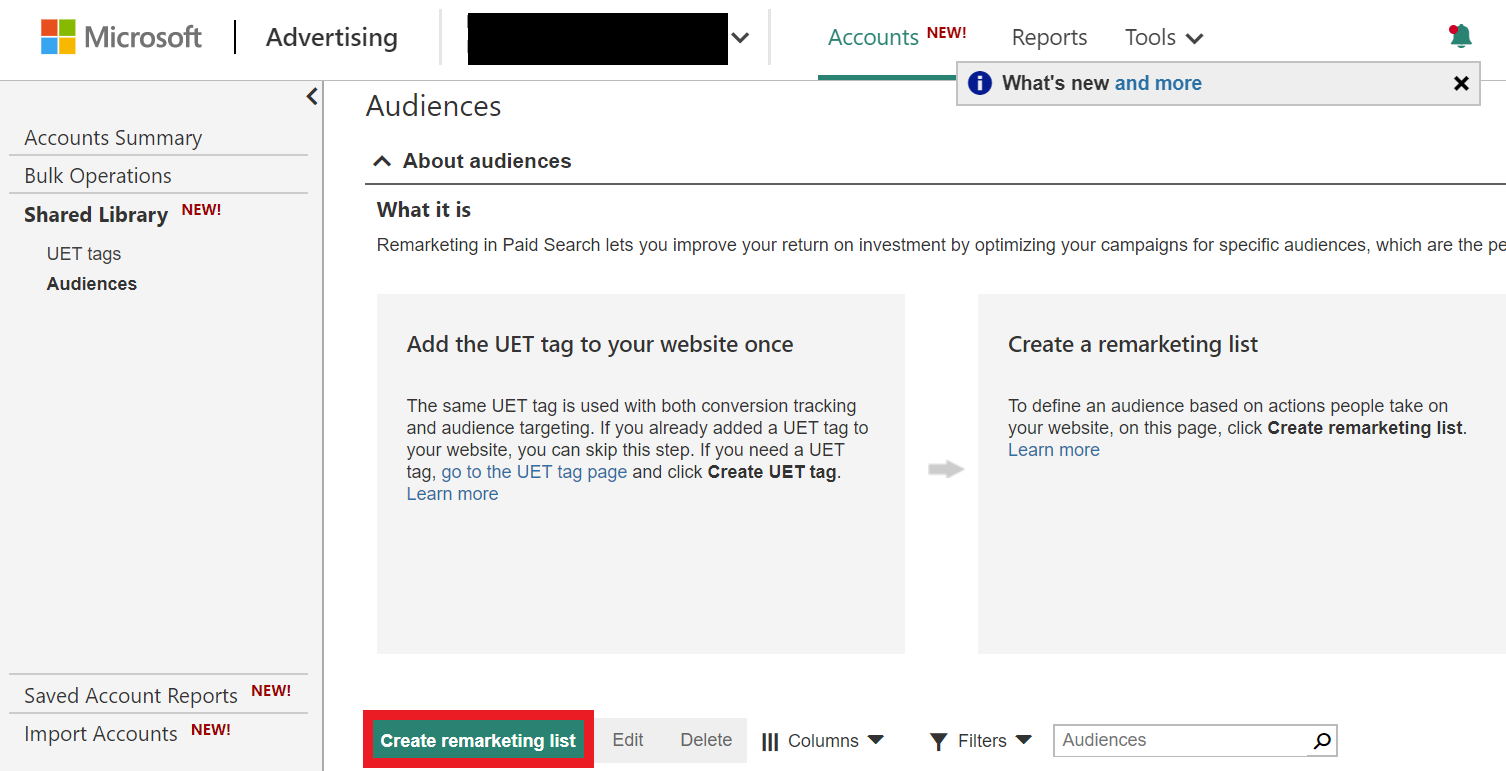Open the account selector dropdown arrow
Image resolution: width=1506 pixels, height=771 pixels.
pos(740,38)
